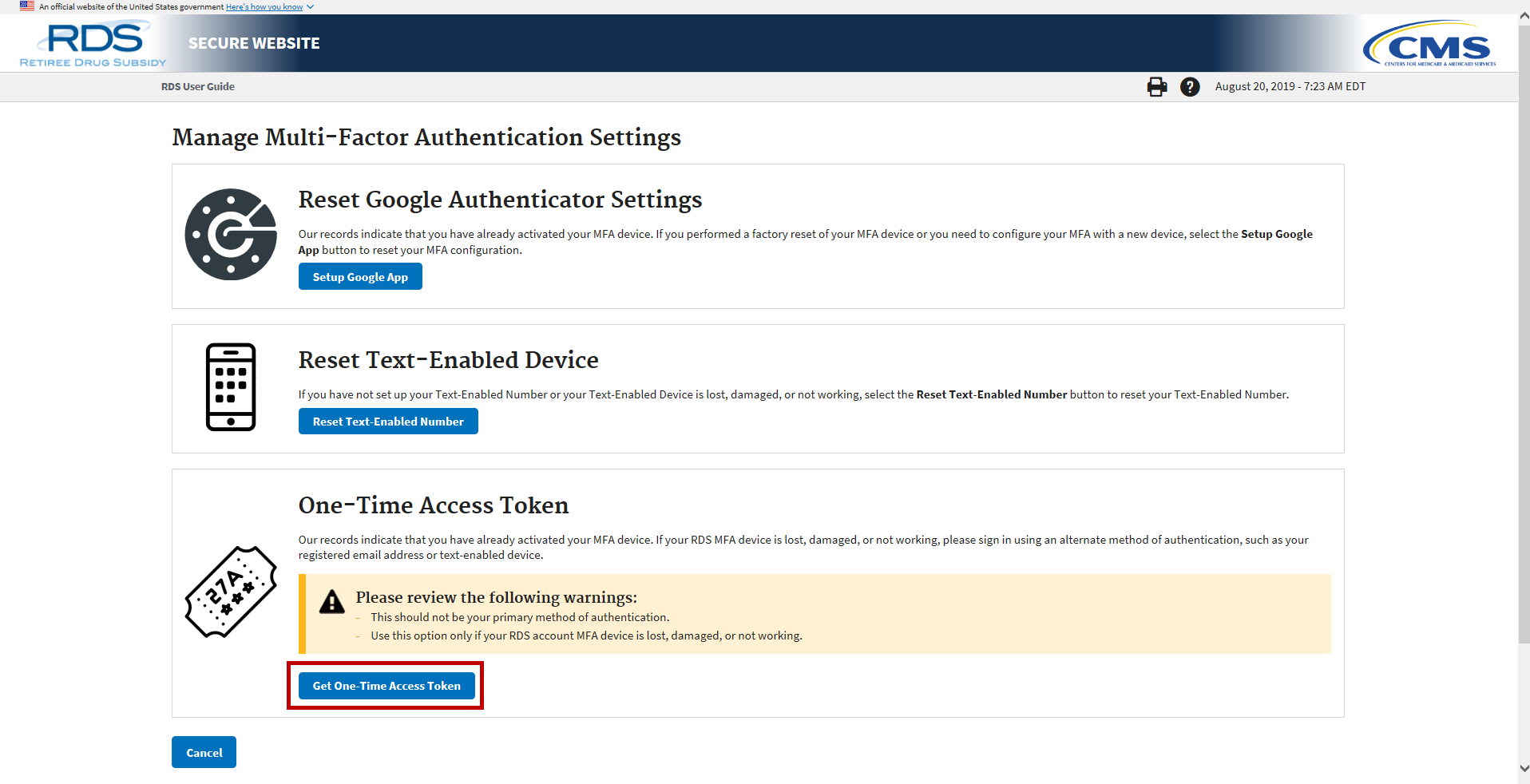Click the scrollbar down arrow
The width and height of the screenshot is (1530, 784).
[1524, 768]
